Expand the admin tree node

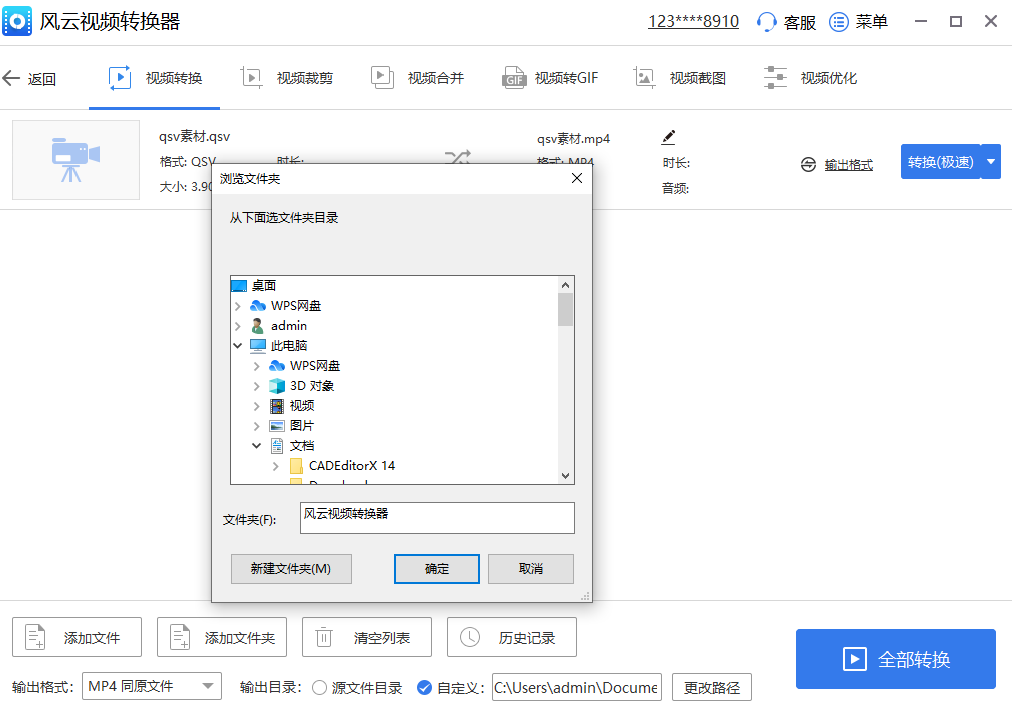point(238,326)
